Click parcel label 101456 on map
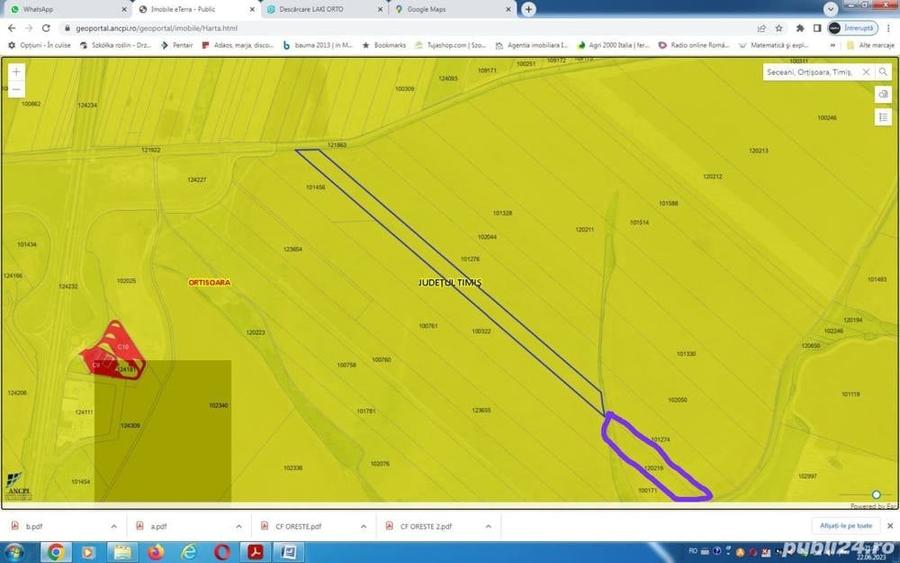The image size is (900, 563). pyautogui.click(x=315, y=187)
